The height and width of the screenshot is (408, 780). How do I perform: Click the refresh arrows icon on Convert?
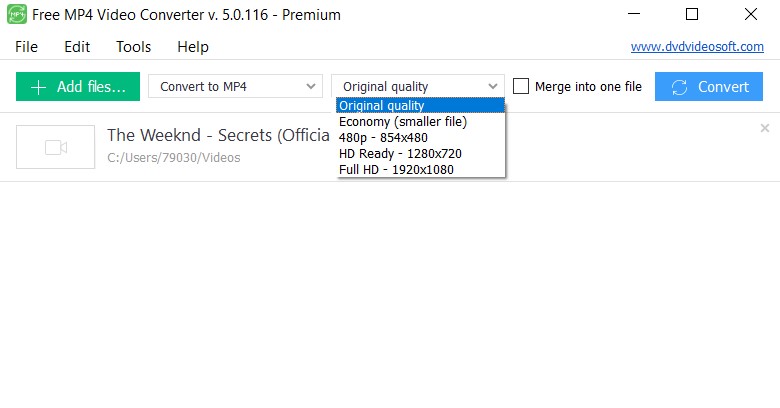coord(679,87)
